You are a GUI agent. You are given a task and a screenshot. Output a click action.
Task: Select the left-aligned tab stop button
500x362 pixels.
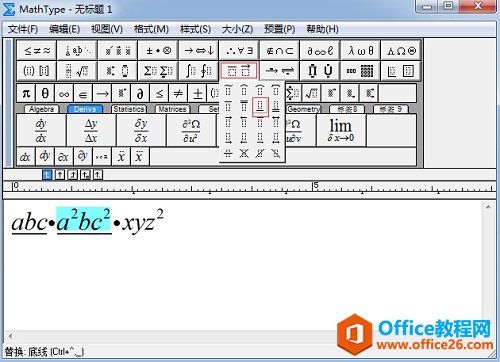[47, 174]
